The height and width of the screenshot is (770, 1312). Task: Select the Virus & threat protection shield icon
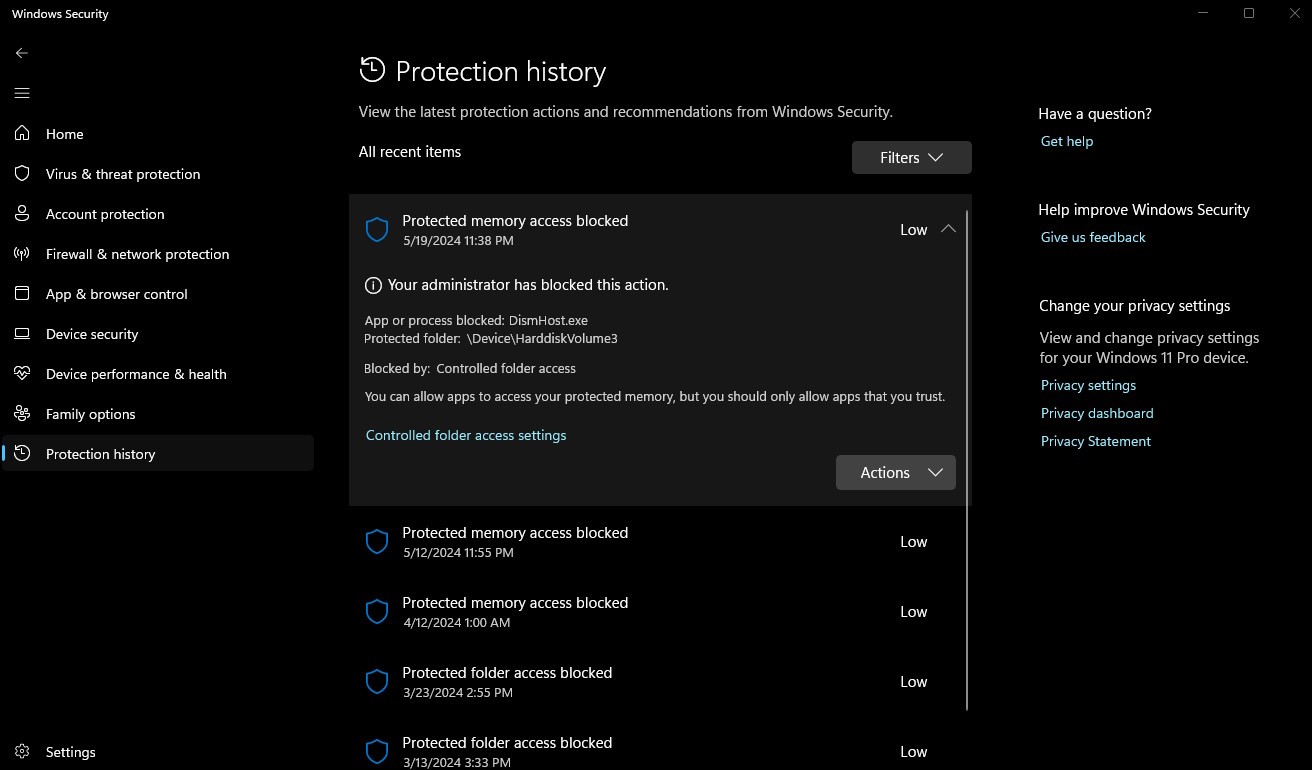point(22,174)
